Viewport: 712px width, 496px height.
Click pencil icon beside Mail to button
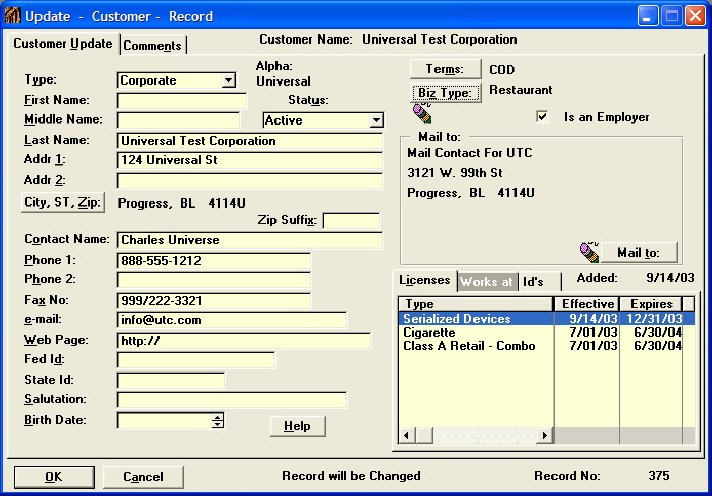tap(589, 252)
